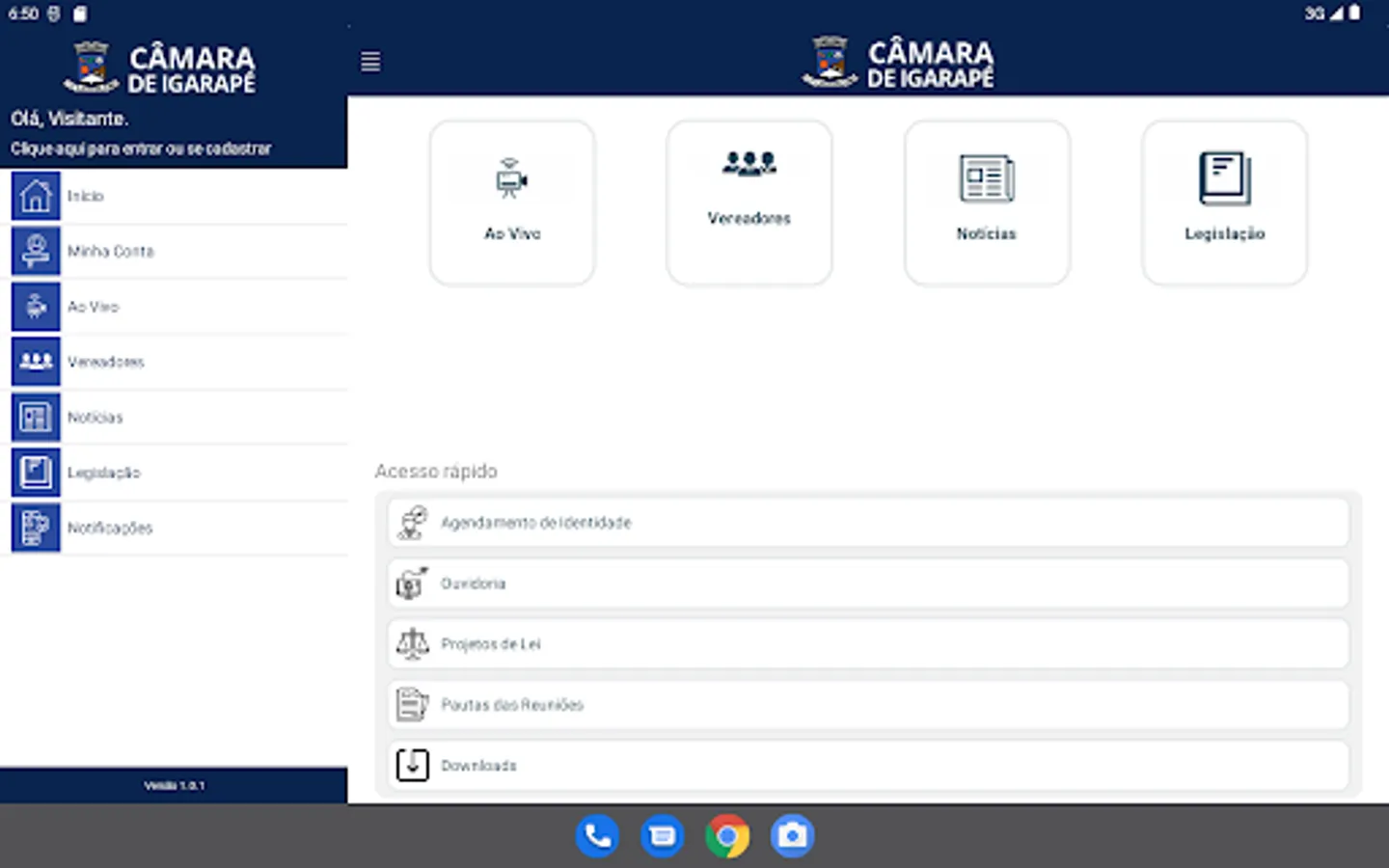Select Ao Vivo menu label in sidebar
Screen dimensions: 1389x868
click(94, 307)
